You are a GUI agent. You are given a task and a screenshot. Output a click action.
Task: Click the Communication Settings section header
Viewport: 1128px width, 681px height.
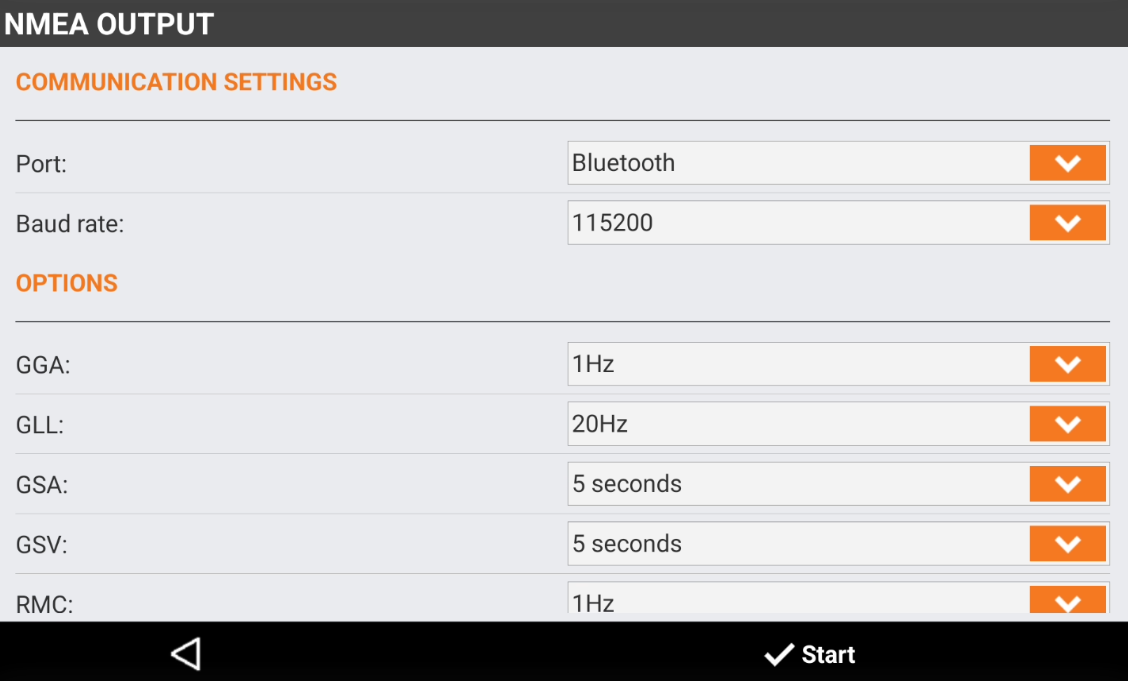(176, 82)
